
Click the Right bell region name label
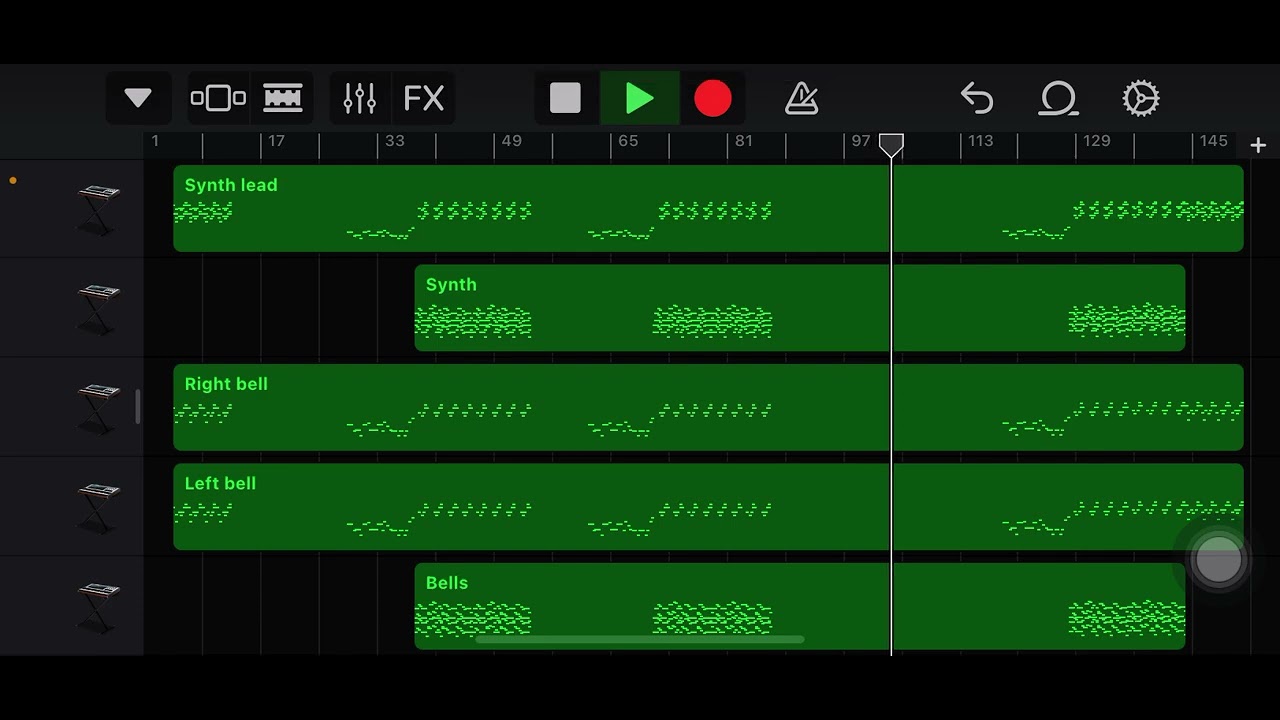pos(226,384)
